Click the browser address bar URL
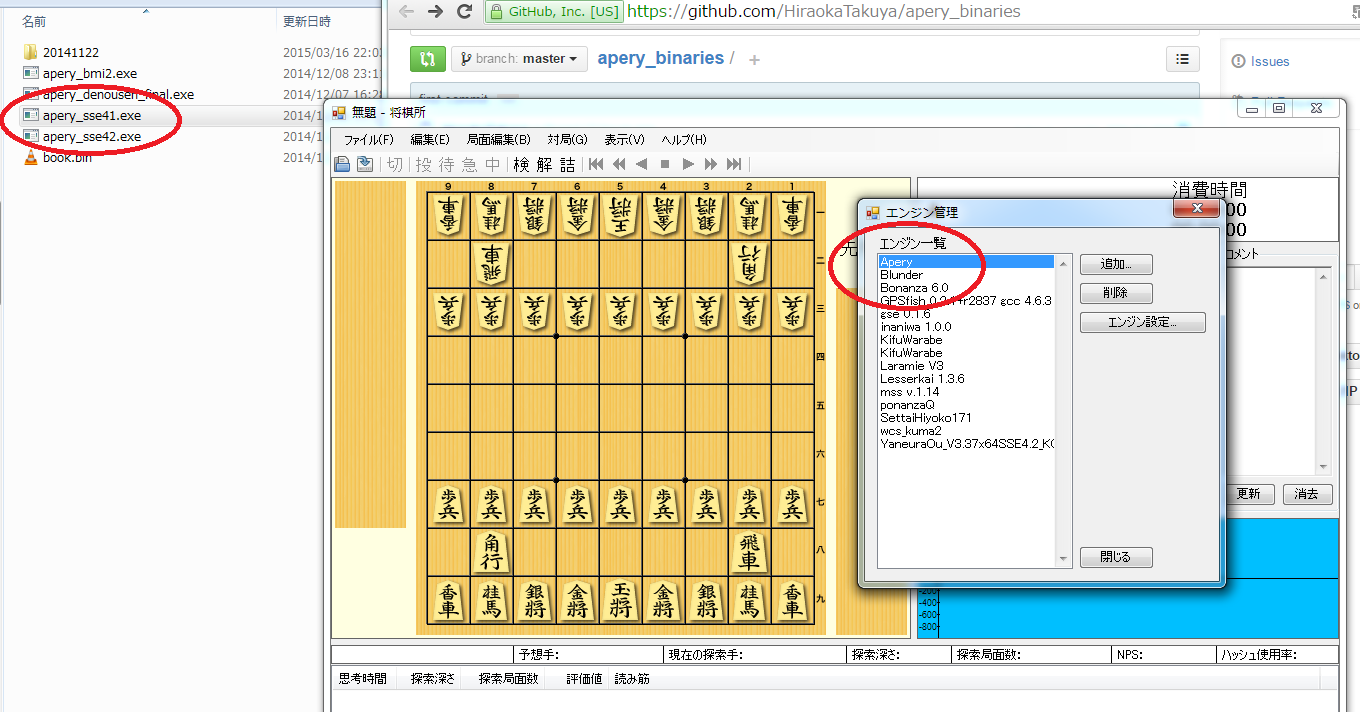 point(824,12)
